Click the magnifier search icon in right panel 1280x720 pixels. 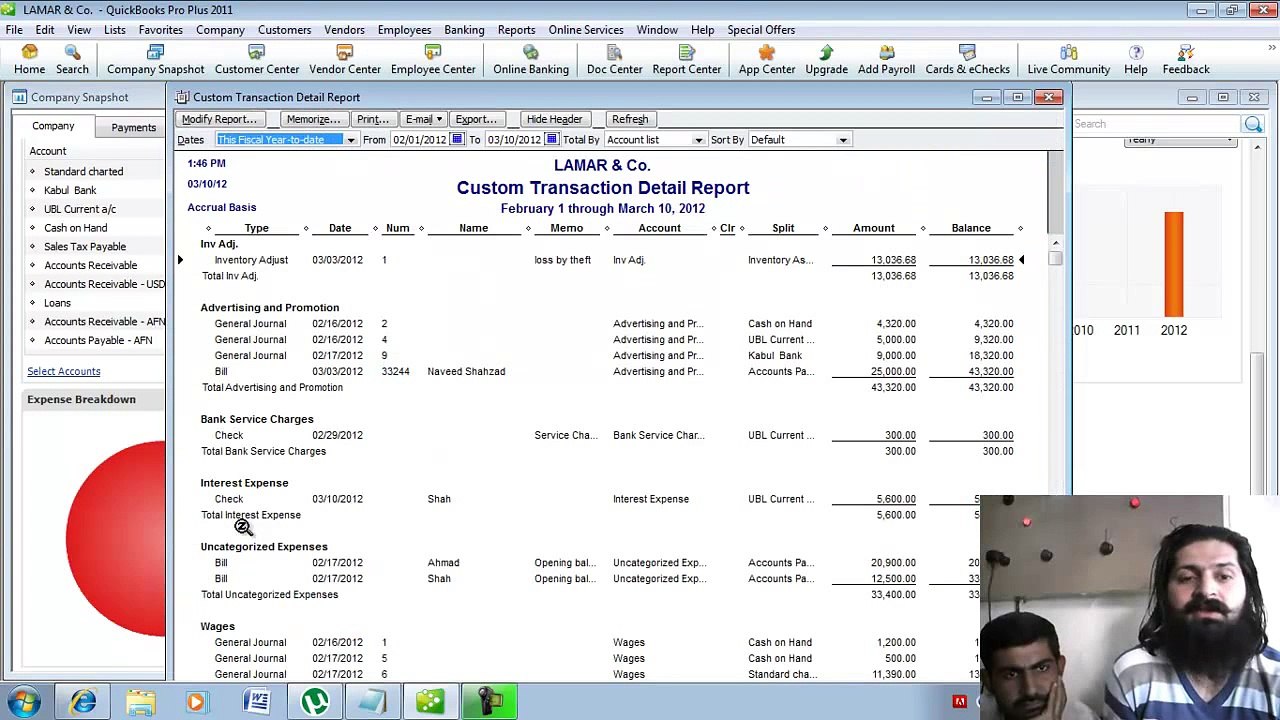point(1253,124)
